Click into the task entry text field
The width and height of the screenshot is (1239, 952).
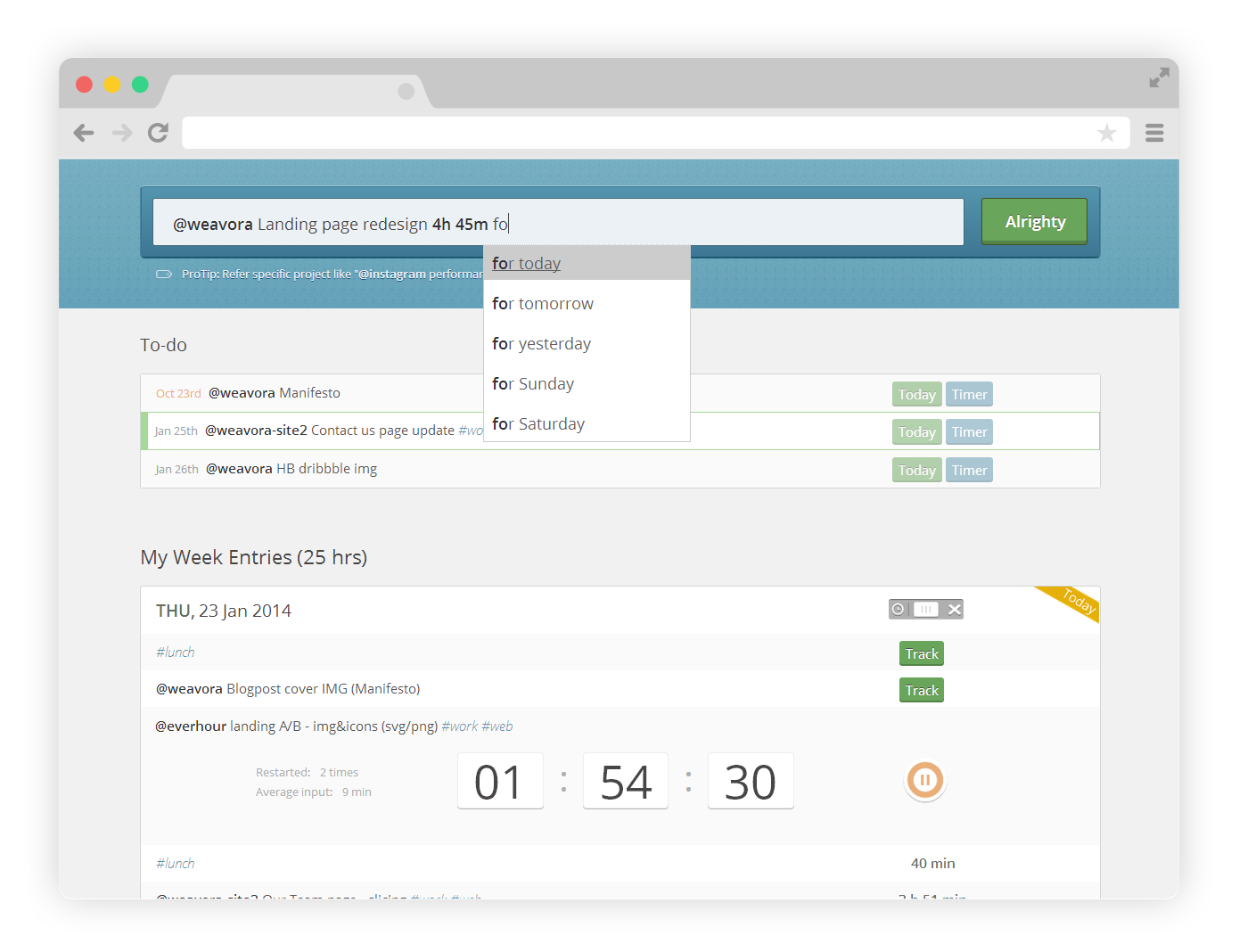[731, 223]
